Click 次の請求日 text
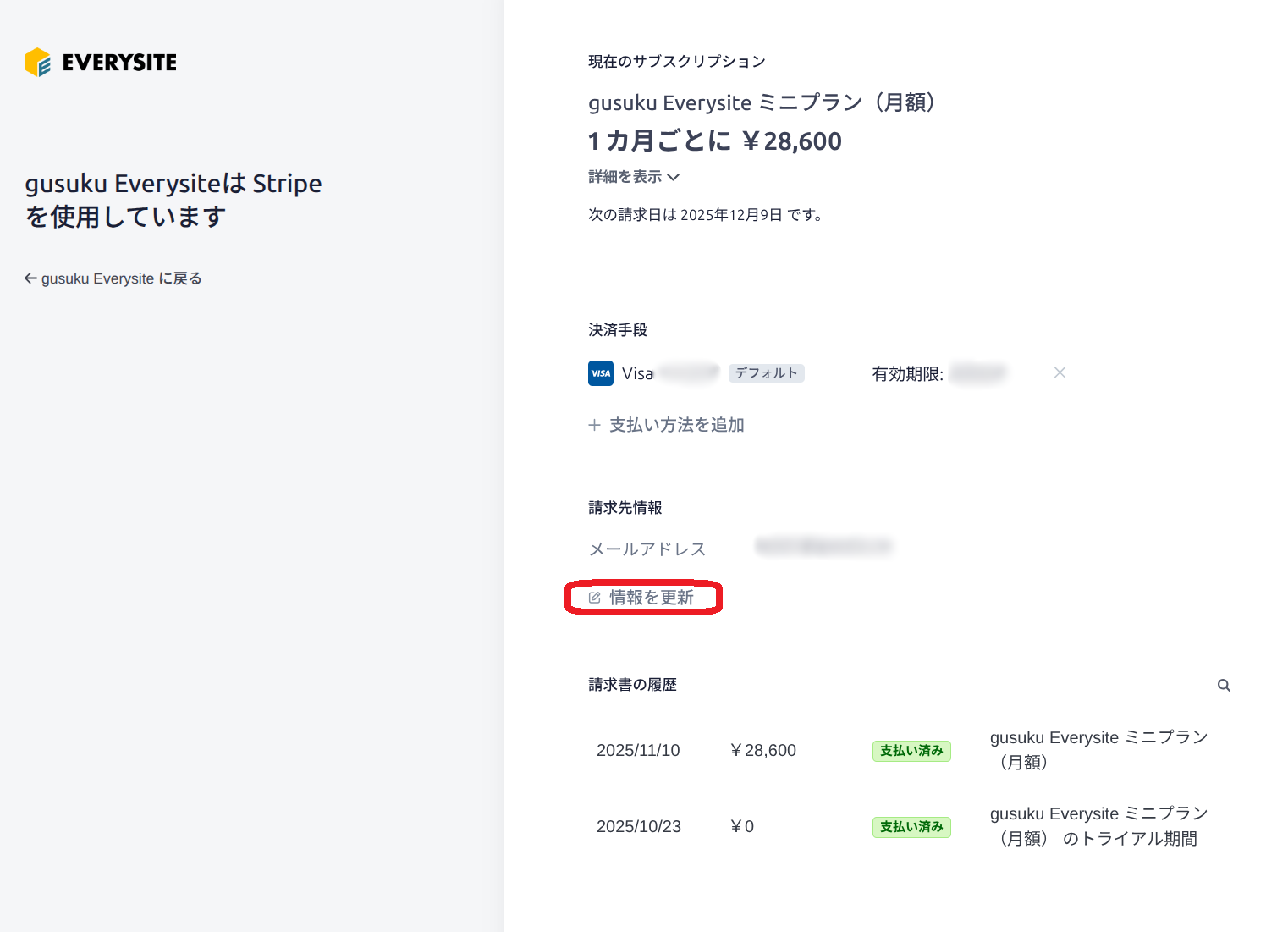 pyautogui.click(x=706, y=215)
